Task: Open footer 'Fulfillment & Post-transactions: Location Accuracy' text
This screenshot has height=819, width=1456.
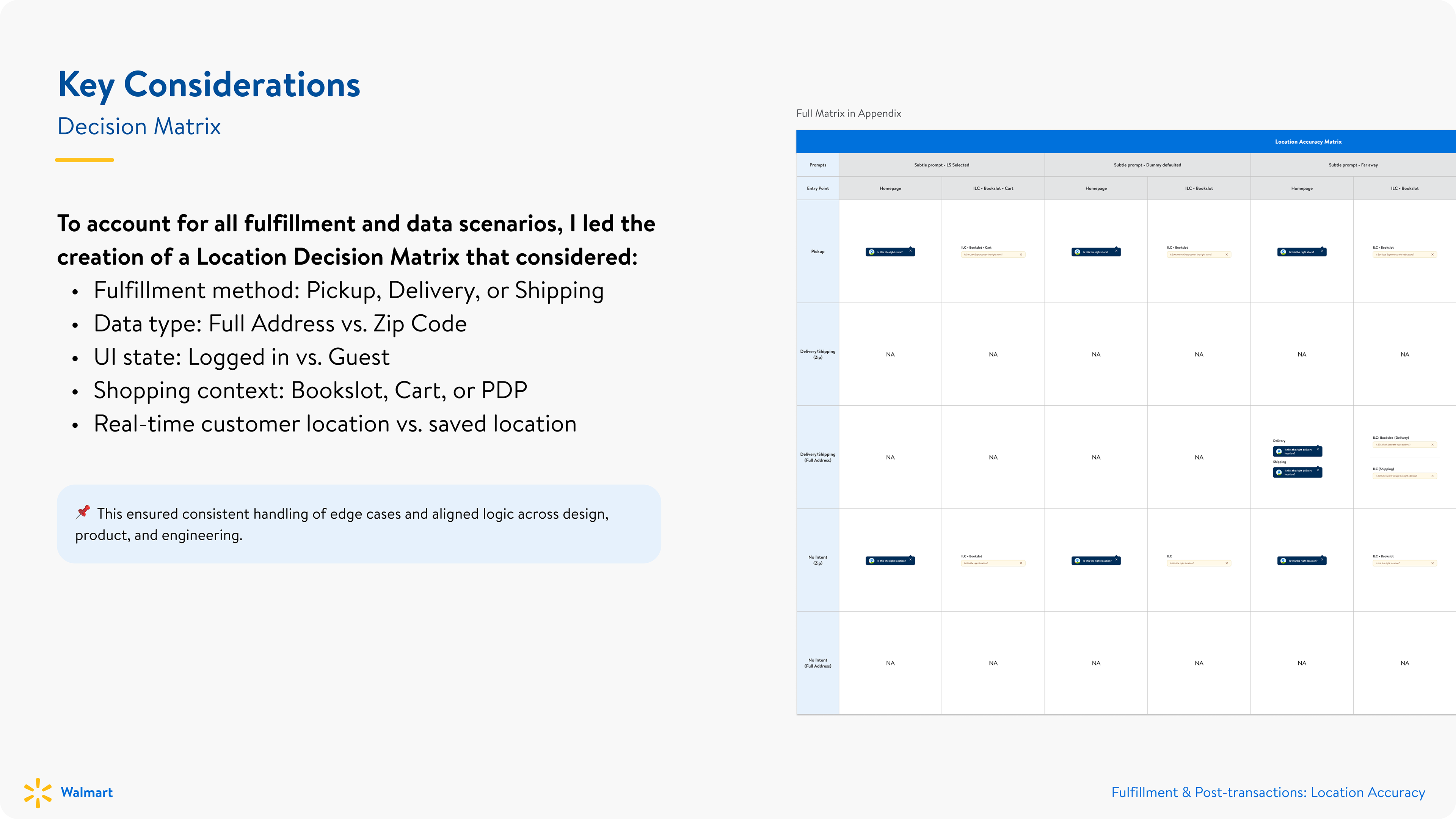Action: click(1268, 792)
